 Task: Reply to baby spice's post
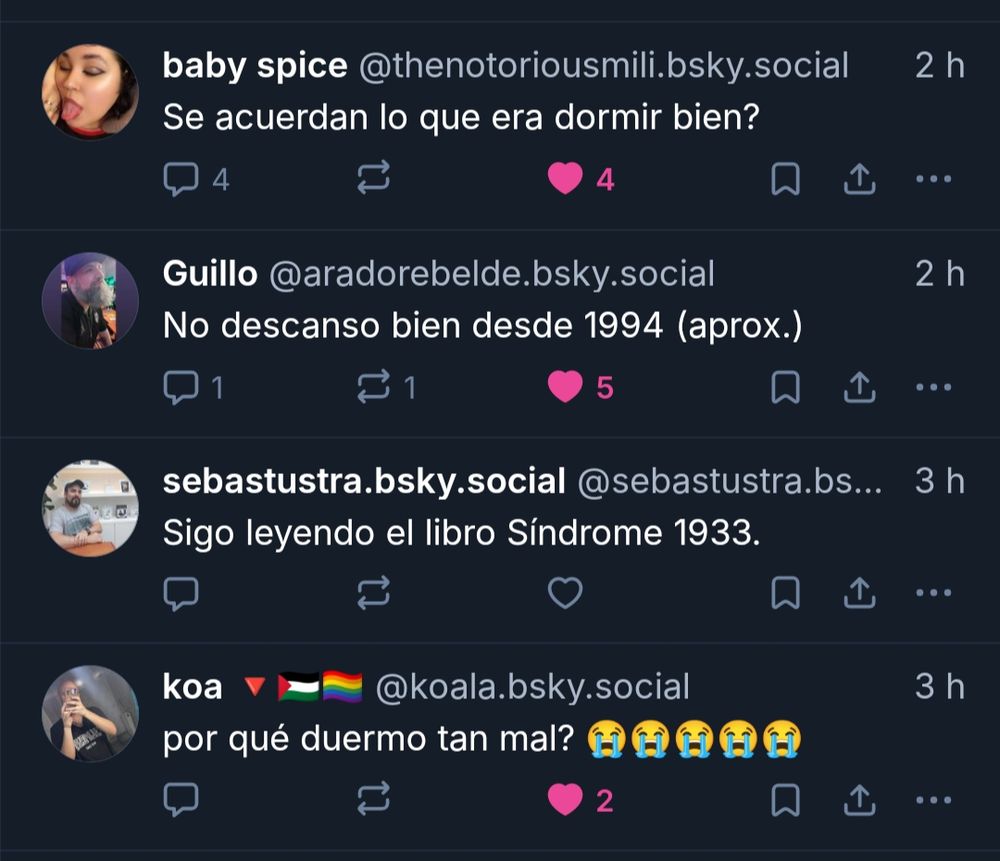click(x=195, y=179)
